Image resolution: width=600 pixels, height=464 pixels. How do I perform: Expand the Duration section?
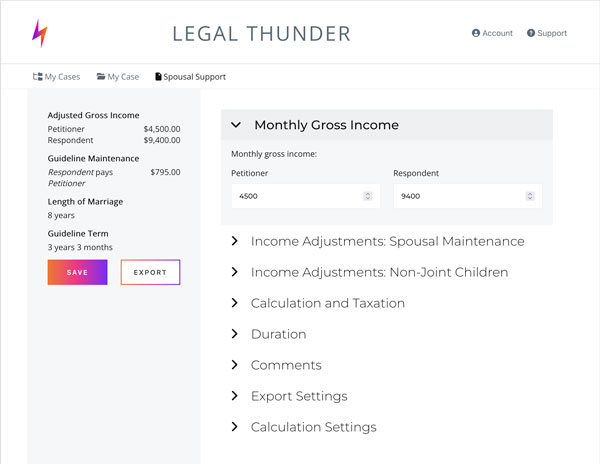coord(234,334)
